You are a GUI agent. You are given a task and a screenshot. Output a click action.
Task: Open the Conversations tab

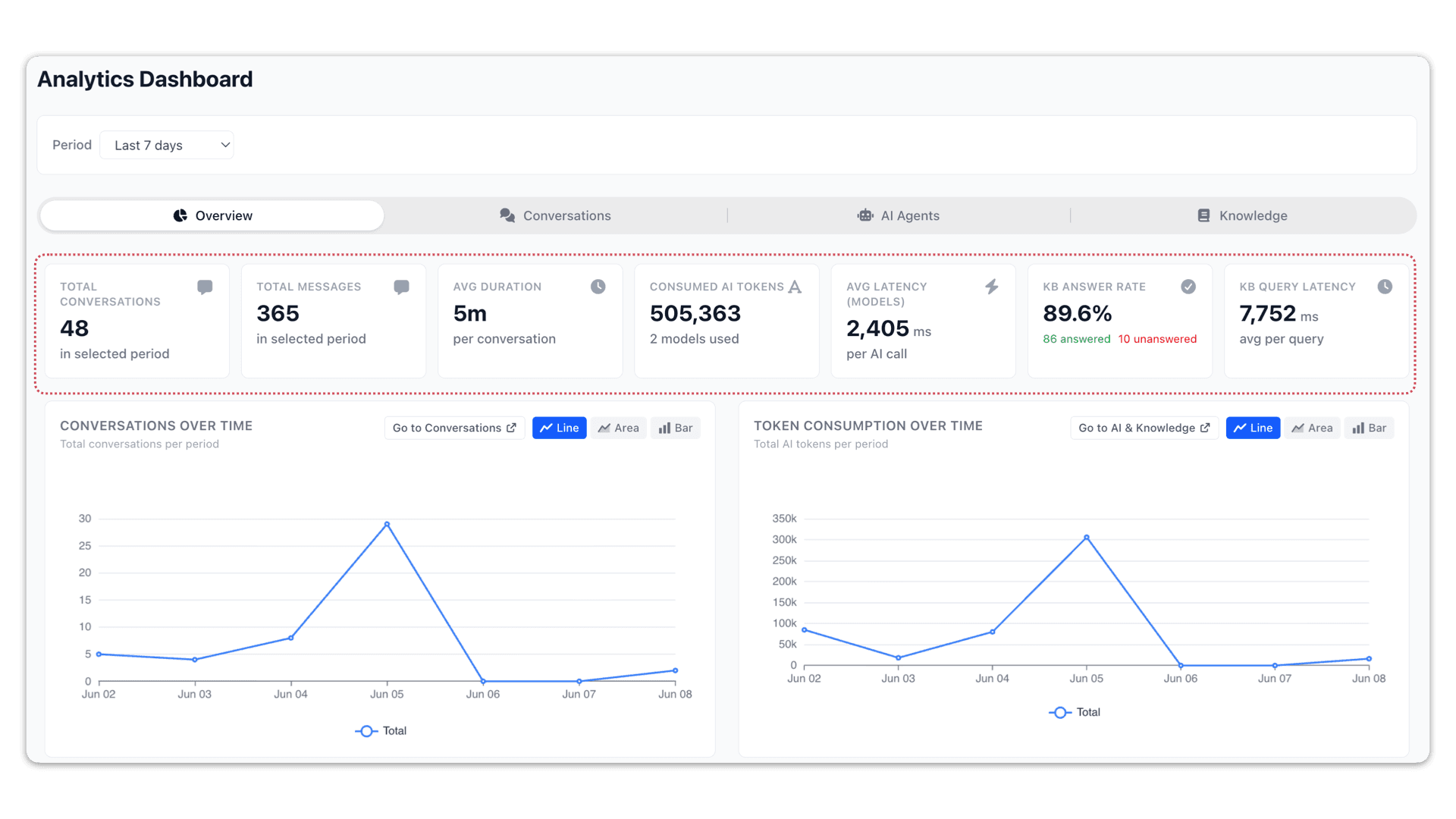pos(555,215)
